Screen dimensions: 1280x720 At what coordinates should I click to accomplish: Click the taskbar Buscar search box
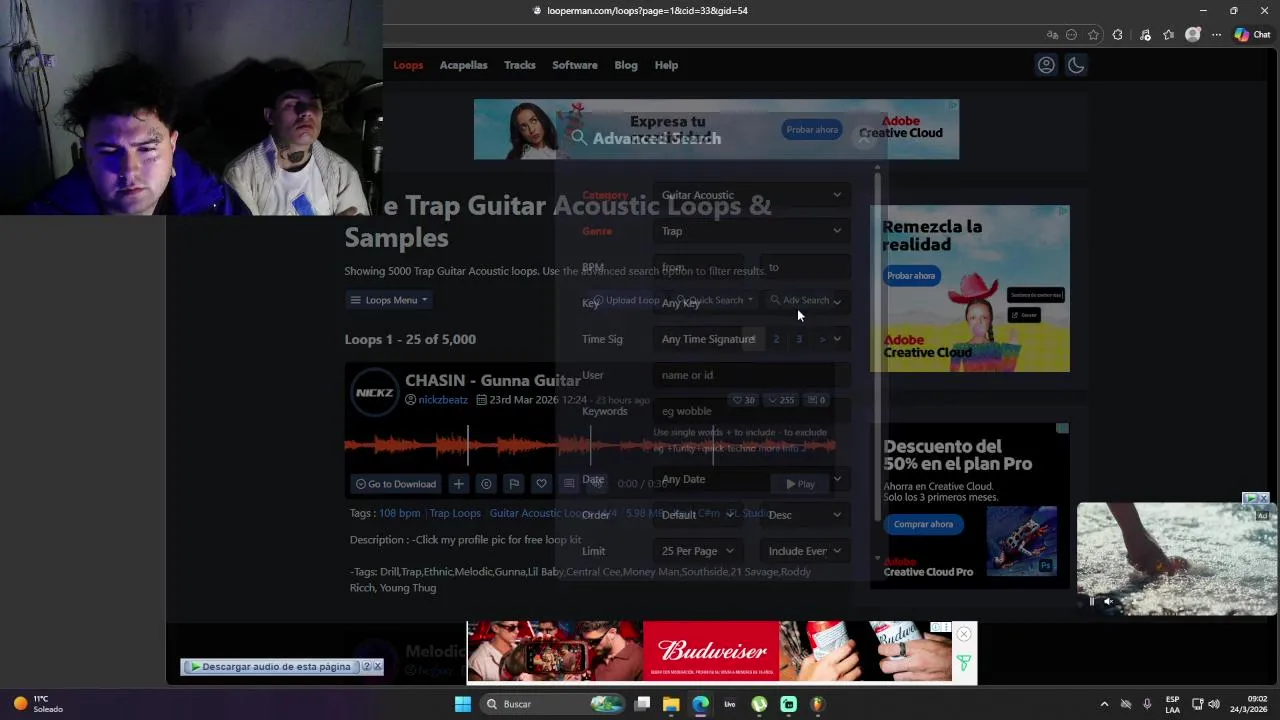point(552,704)
